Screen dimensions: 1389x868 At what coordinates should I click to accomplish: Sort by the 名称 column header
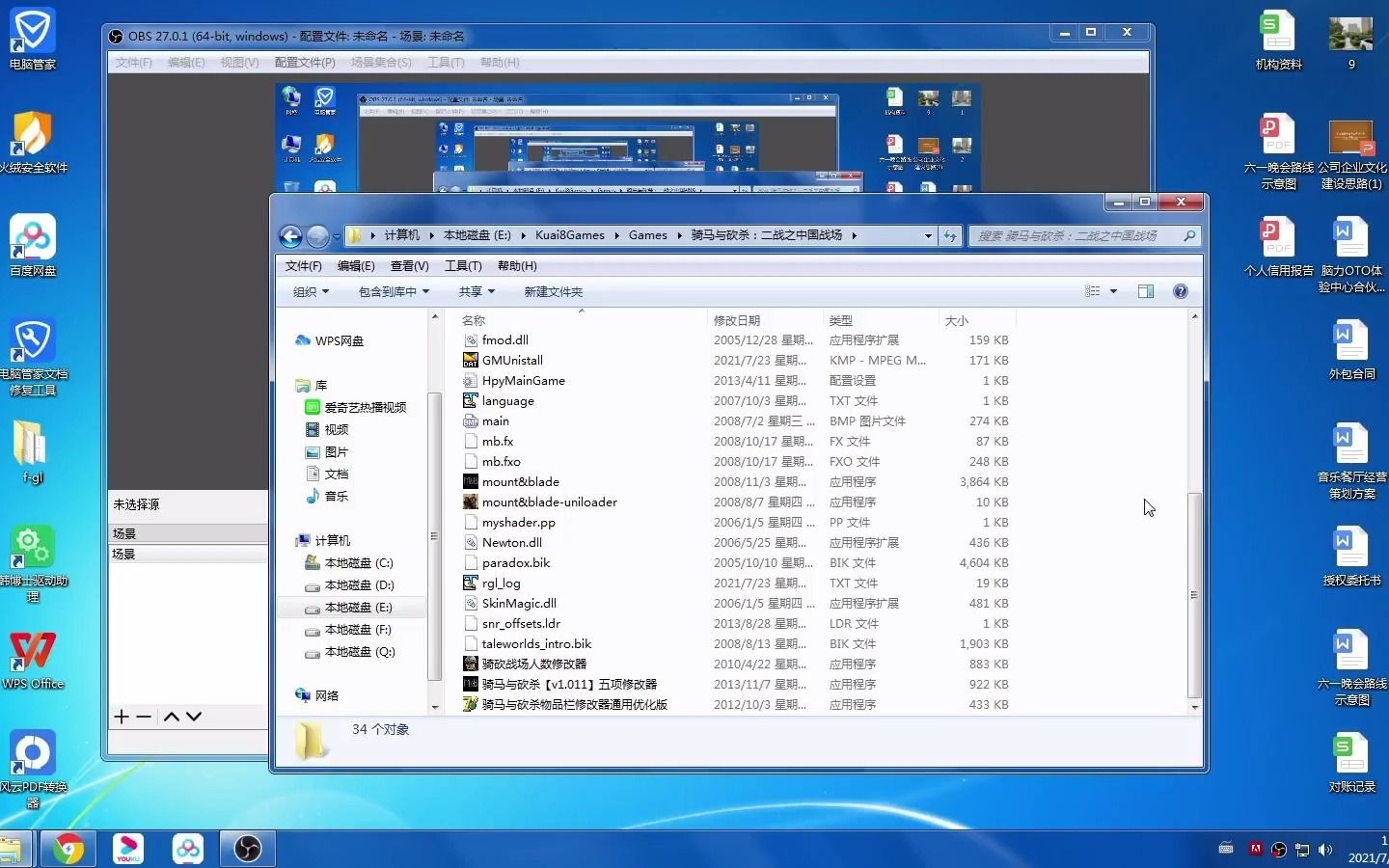[582, 320]
